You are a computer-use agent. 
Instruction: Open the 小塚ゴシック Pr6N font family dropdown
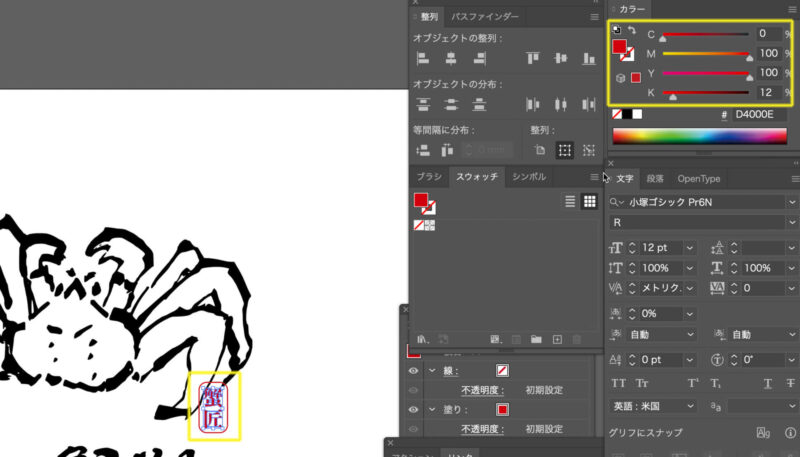(792, 202)
